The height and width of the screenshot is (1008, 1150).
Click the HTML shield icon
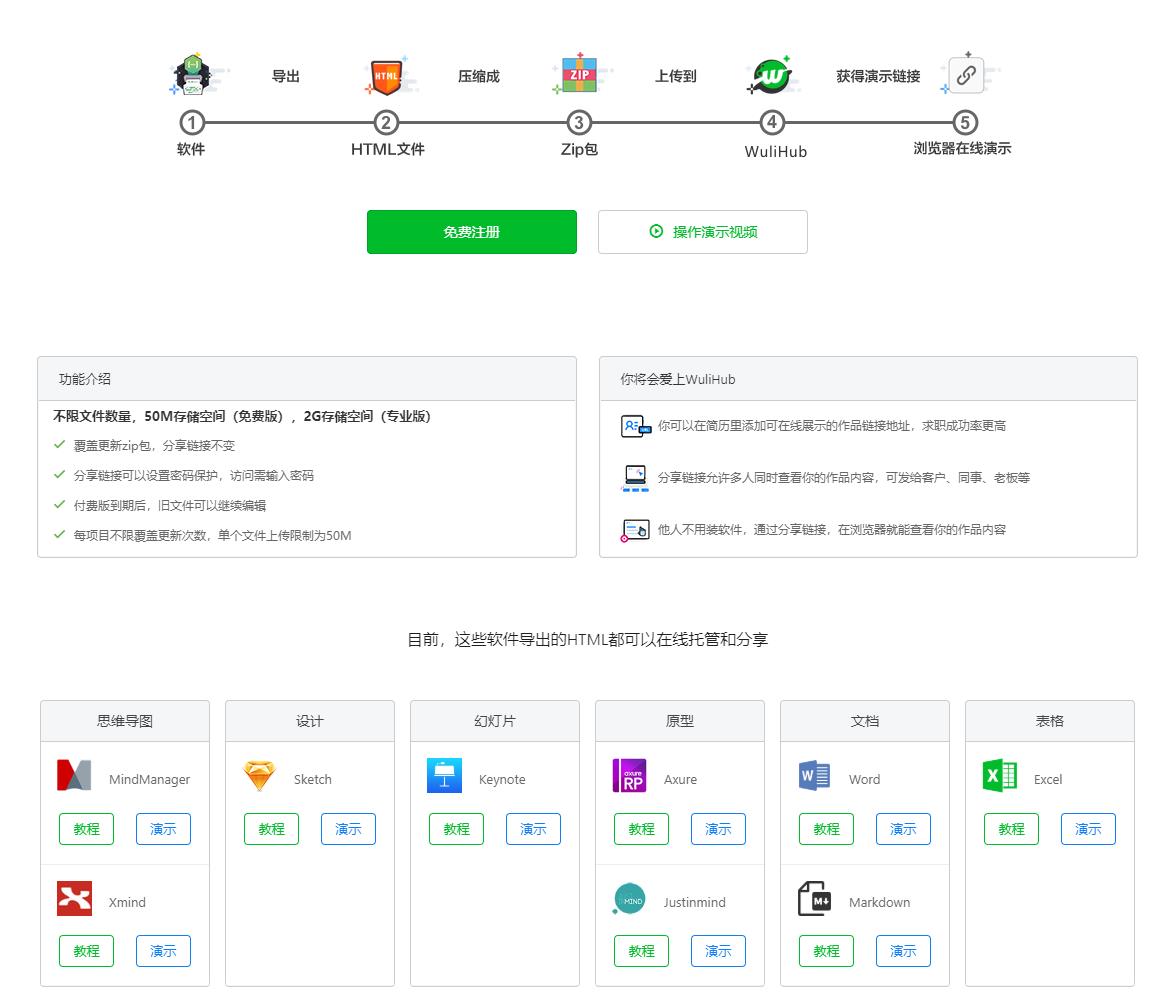[387, 77]
